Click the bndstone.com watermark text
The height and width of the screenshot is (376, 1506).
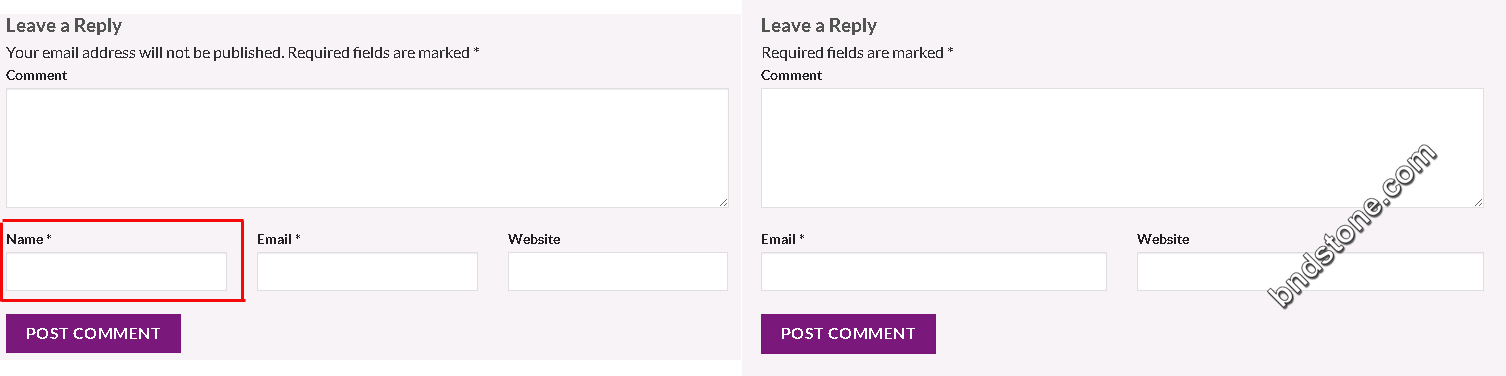1352,225
